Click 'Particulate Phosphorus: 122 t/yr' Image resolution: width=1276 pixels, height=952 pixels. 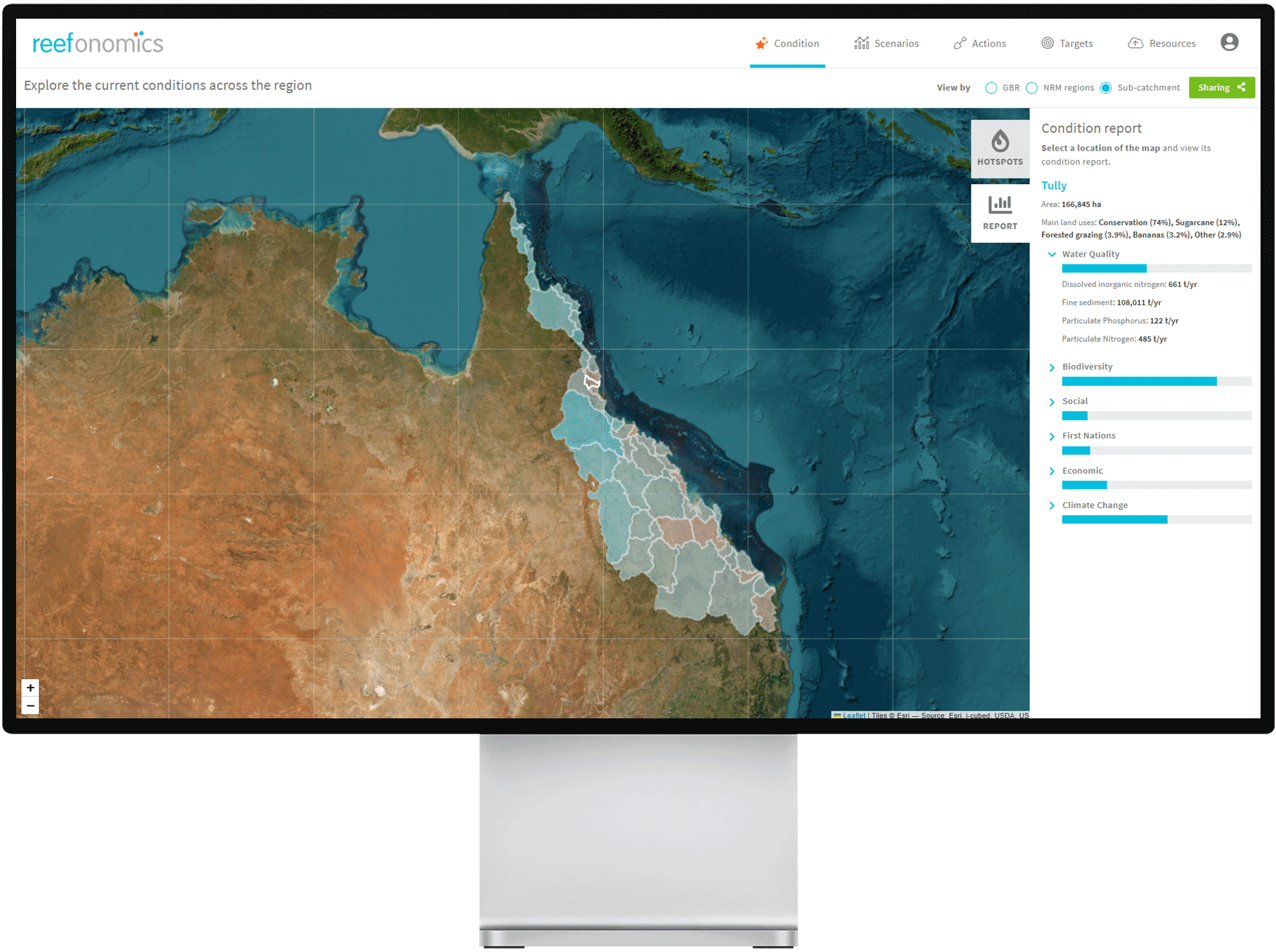click(x=1120, y=321)
